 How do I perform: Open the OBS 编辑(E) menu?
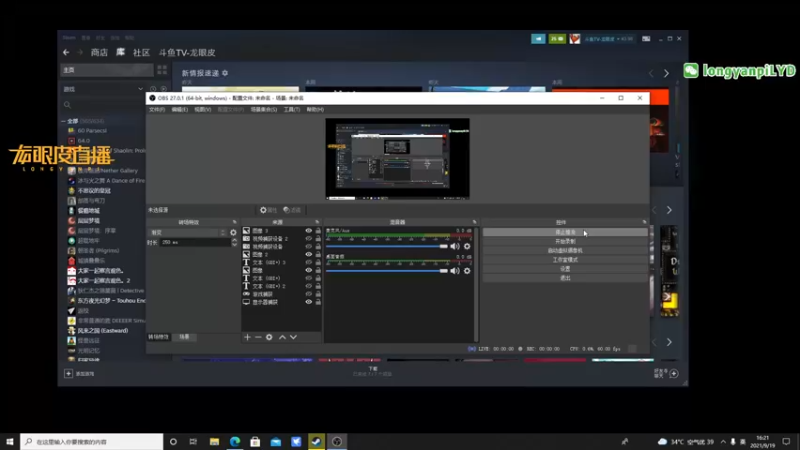[x=180, y=110]
